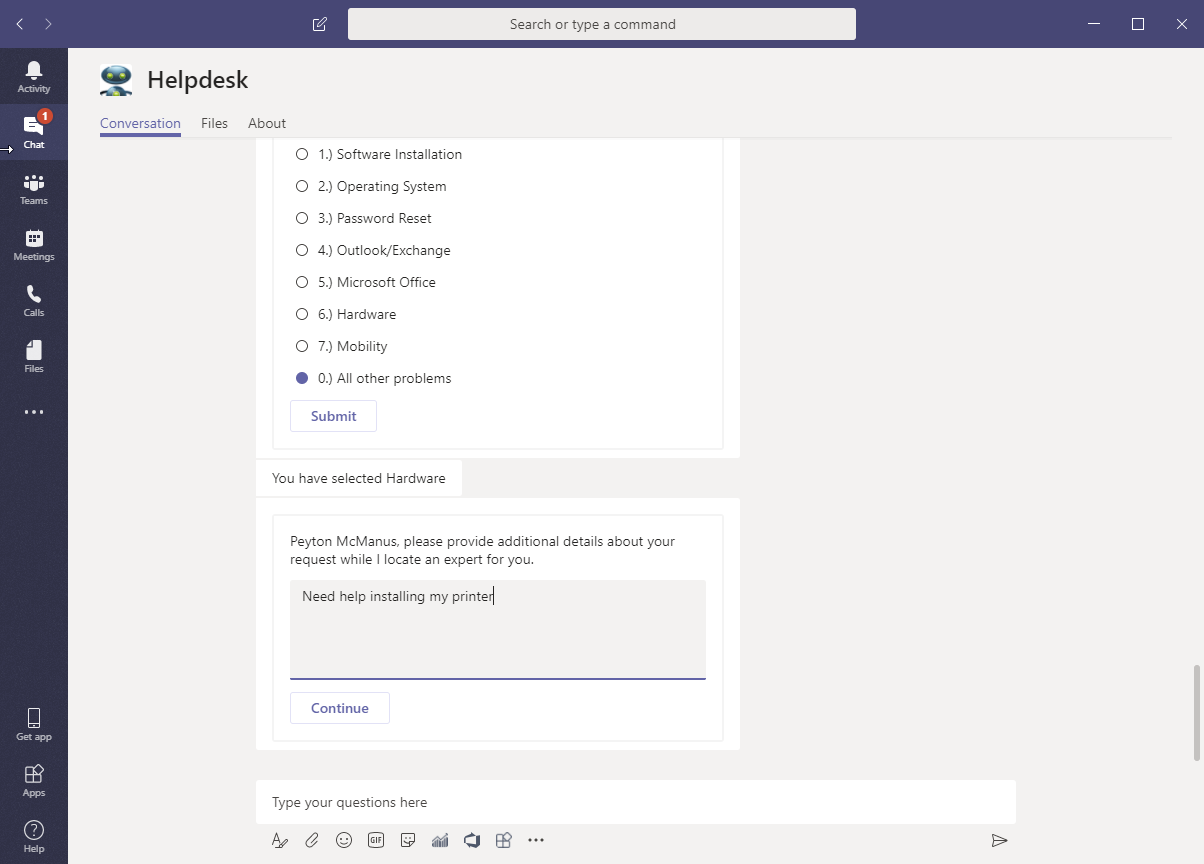1204x864 pixels.
Task: Pick the Hardware radio option
Action: point(302,314)
